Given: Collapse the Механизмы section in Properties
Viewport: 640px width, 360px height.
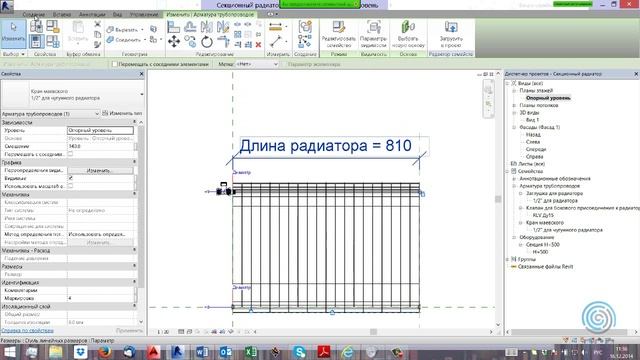Looking at the screenshot, I should [134, 194].
